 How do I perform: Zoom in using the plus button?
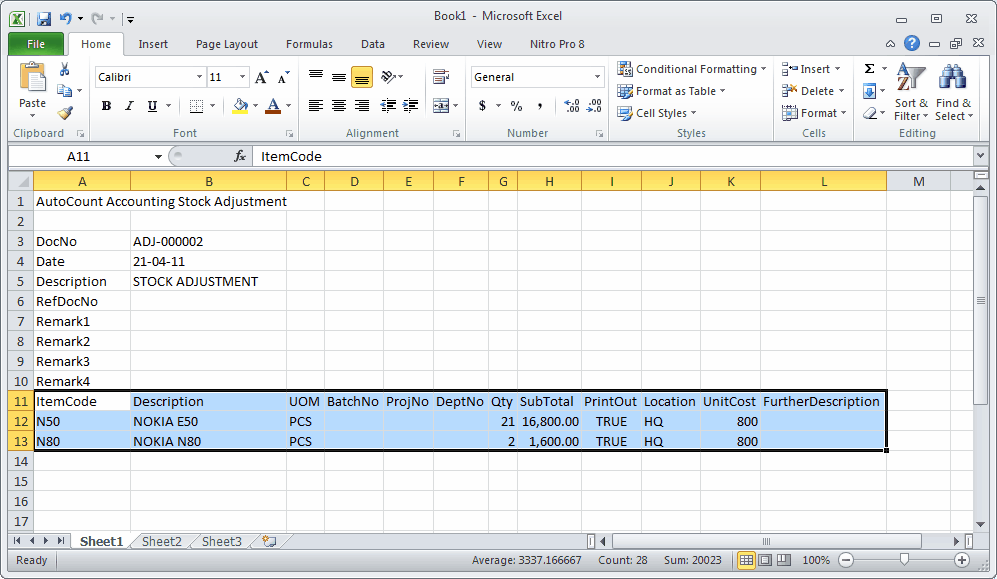[962, 560]
